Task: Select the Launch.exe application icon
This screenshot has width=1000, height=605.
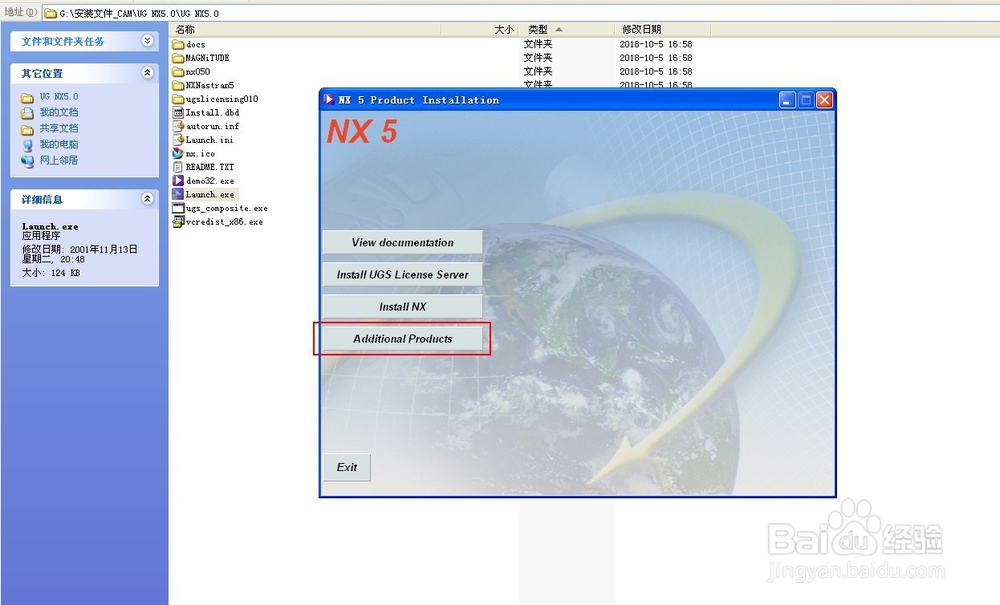Action: [x=178, y=194]
